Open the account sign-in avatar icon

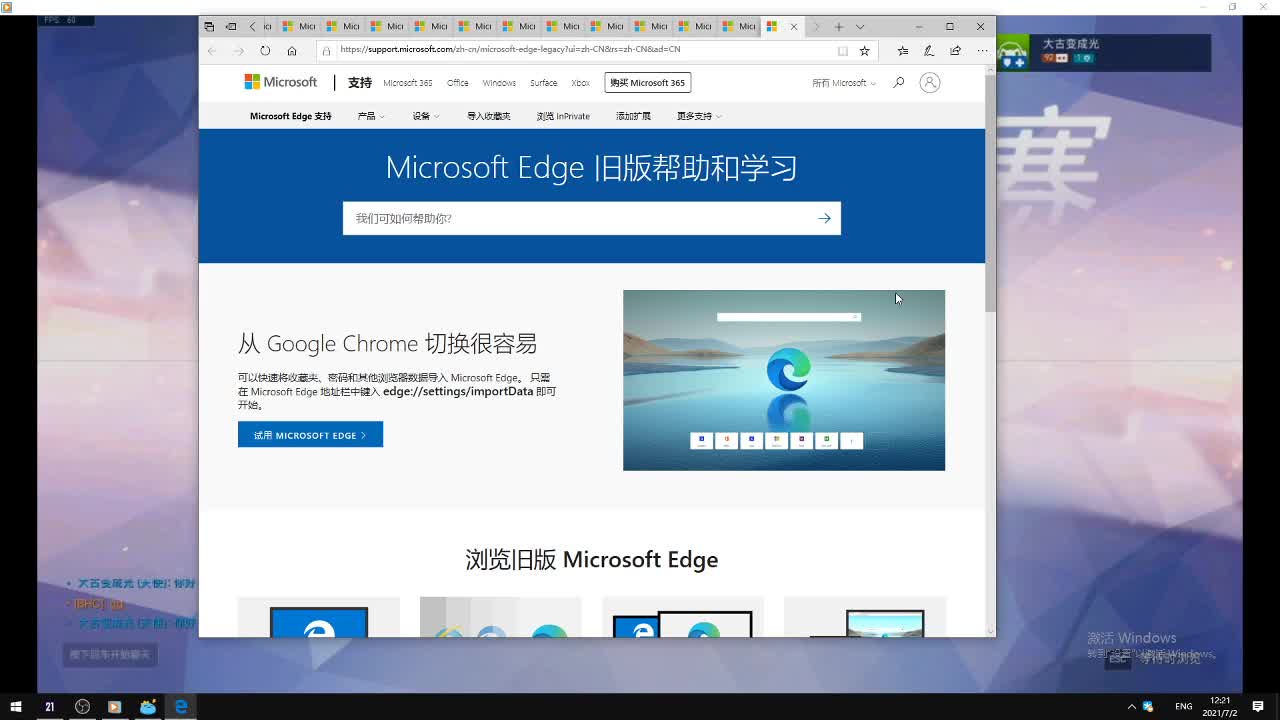click(929, 83)
